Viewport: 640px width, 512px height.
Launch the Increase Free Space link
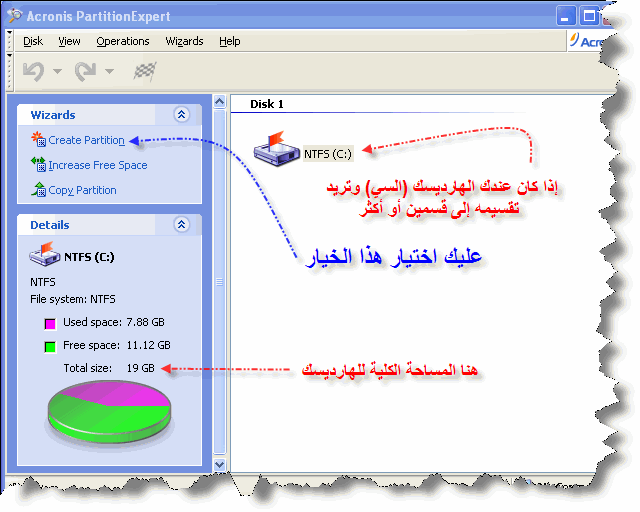coord(98,165)
